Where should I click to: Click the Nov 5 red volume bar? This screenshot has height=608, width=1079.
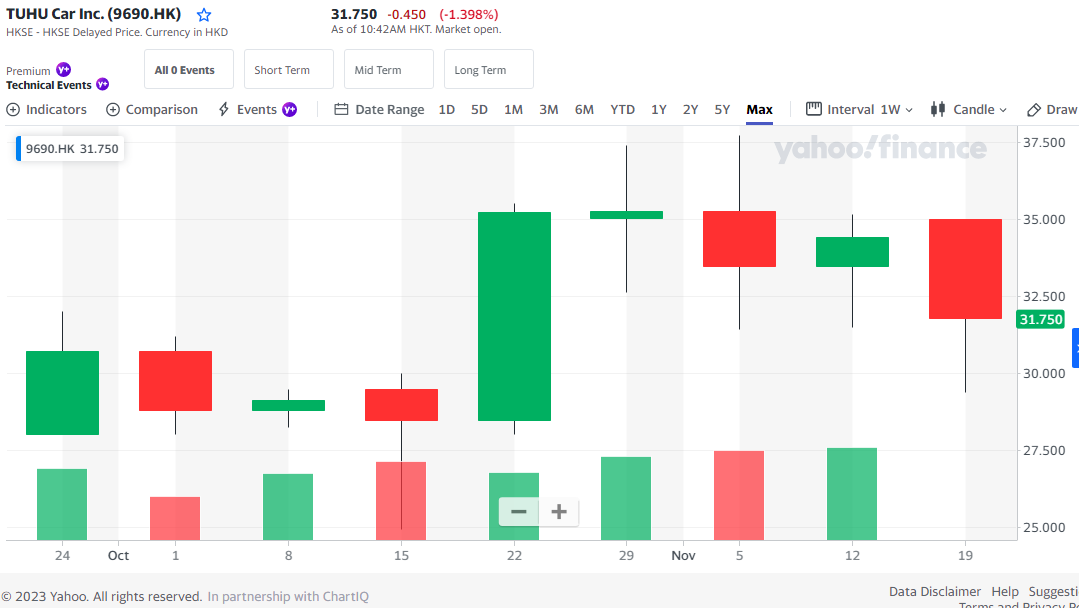(x=739, y=495)
